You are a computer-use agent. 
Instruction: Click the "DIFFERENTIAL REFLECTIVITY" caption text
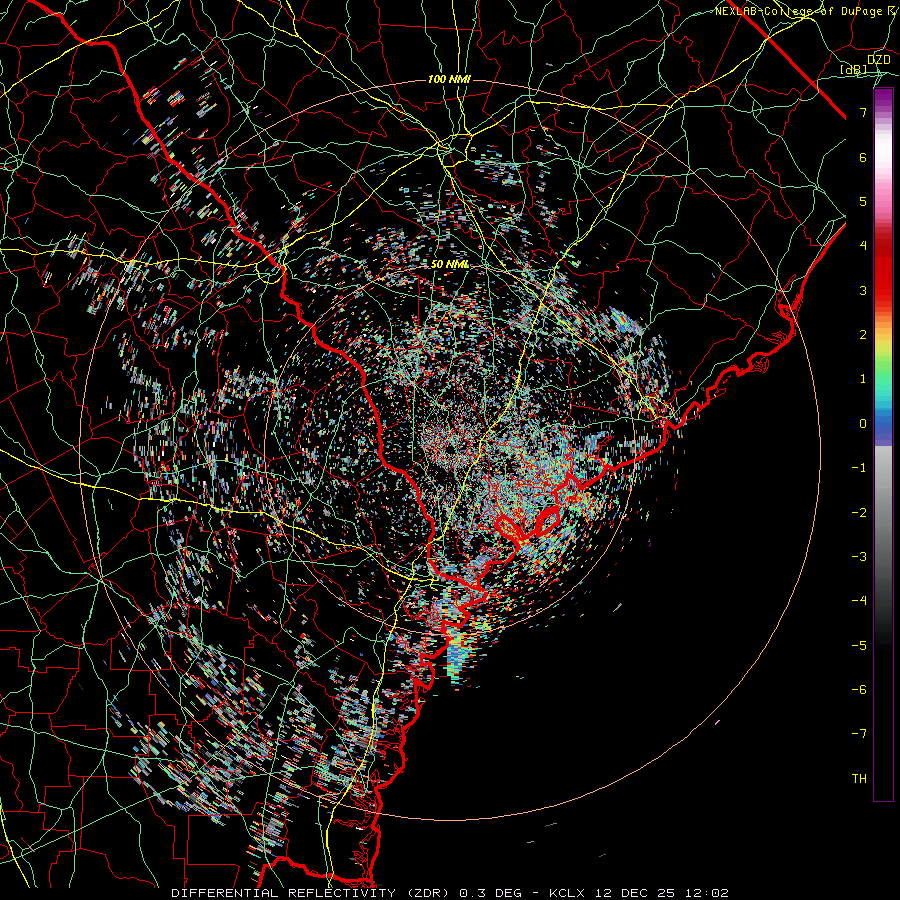click(284, 893)
